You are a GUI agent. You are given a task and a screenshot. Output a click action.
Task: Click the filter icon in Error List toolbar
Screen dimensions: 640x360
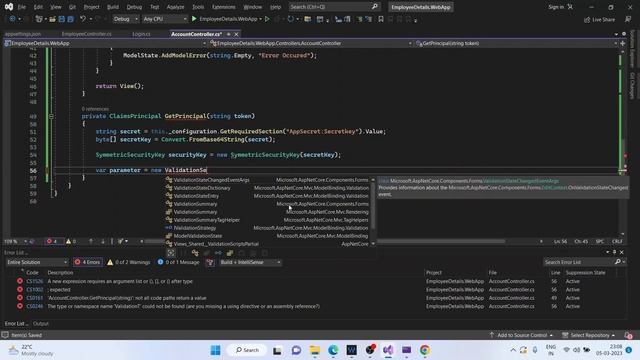point(210,262)
